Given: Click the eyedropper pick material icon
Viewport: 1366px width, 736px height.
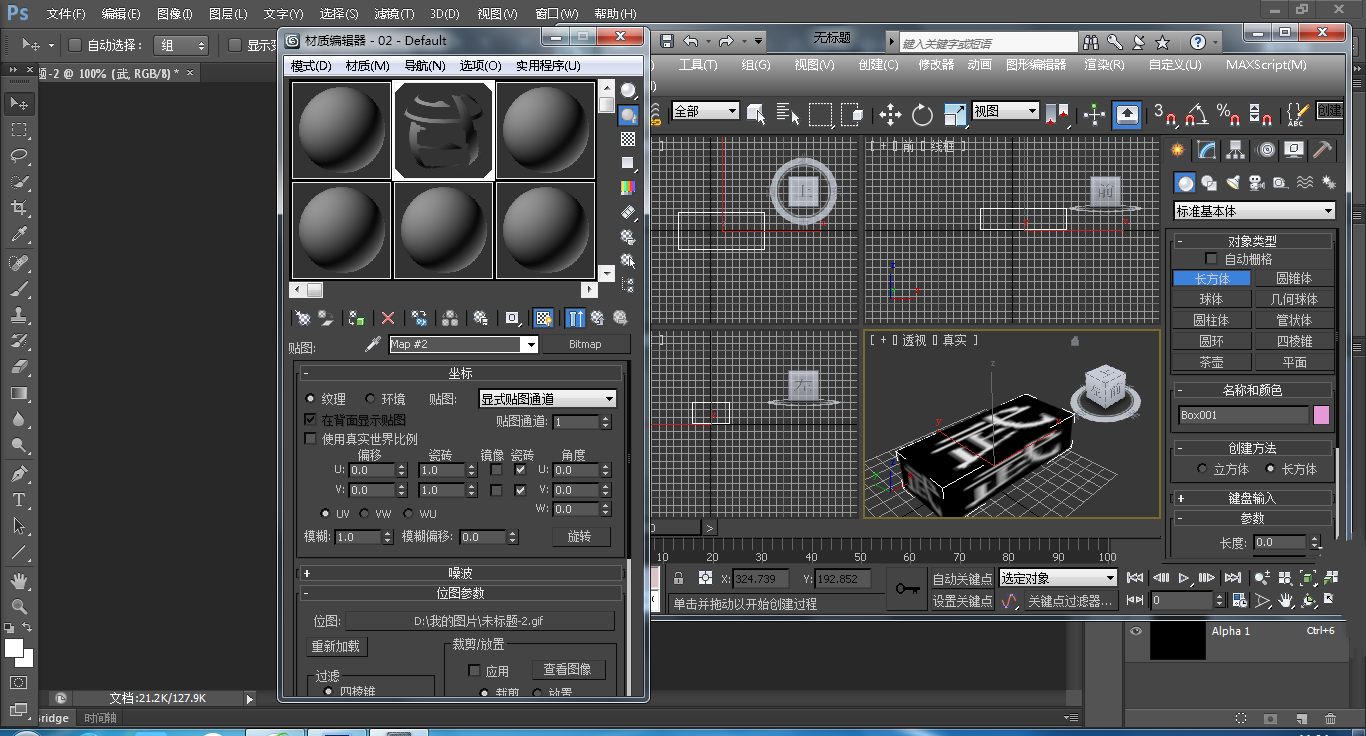Looking at the screenshot, I should pos(372,344).
